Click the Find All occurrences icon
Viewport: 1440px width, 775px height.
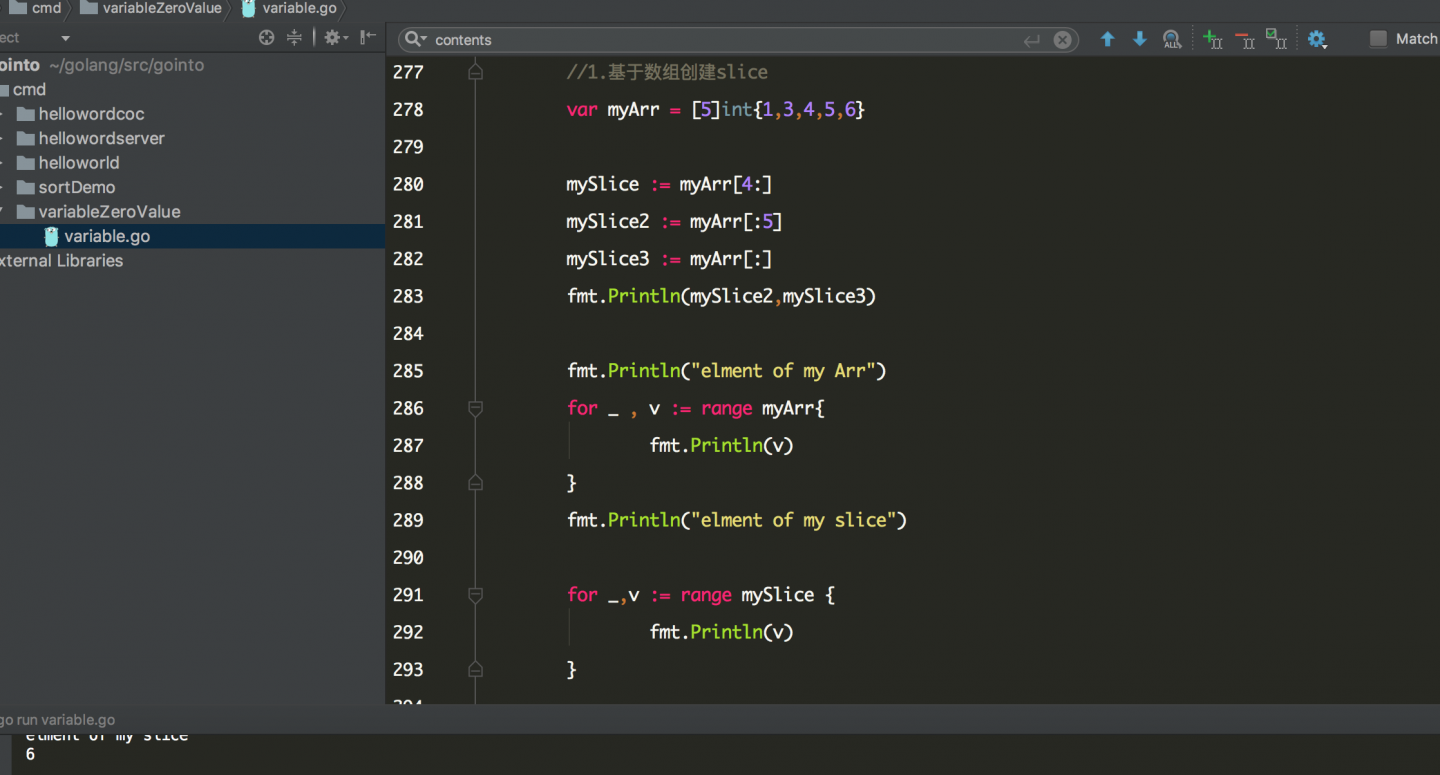coord(1172,39)
